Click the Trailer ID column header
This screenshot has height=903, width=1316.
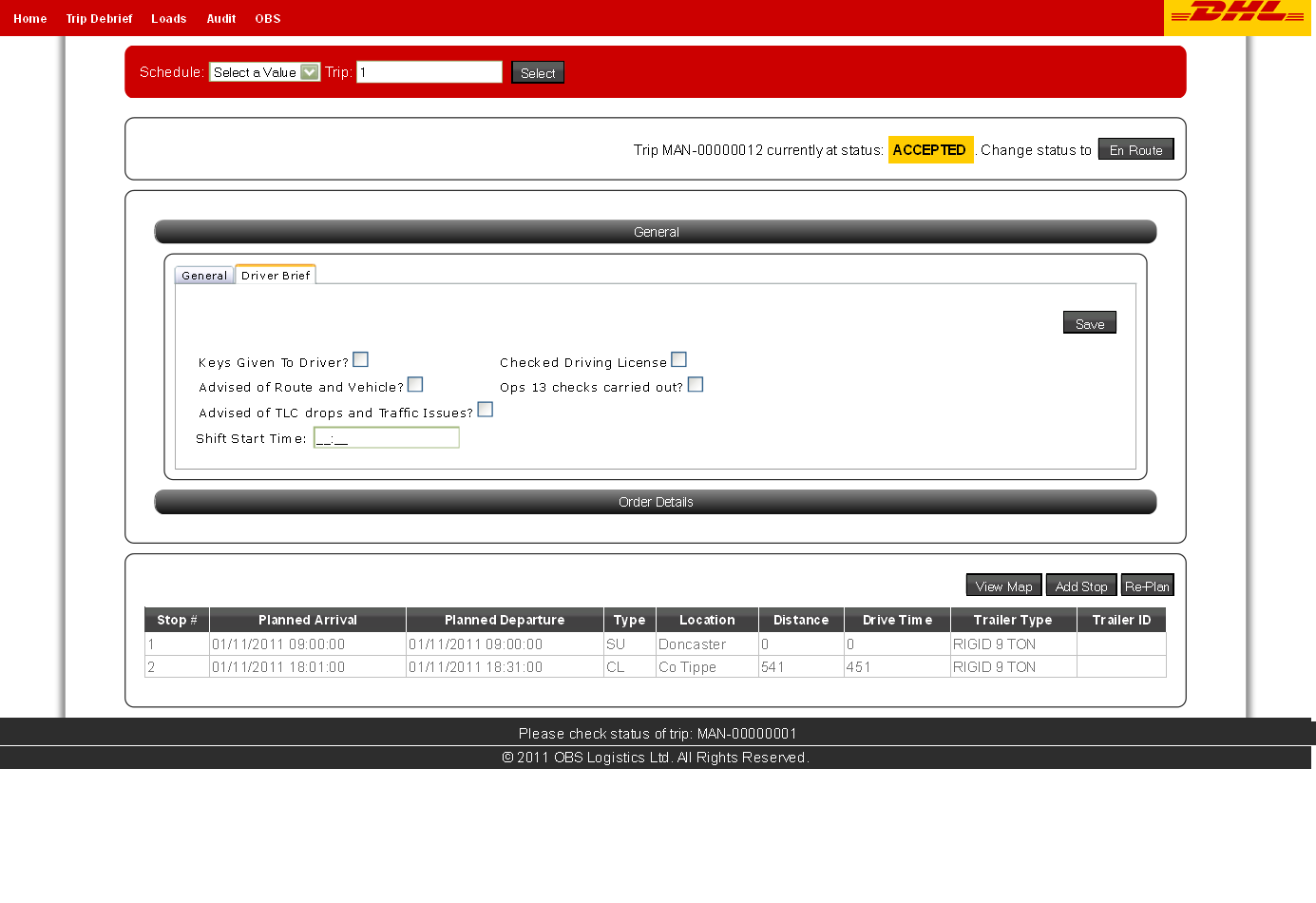pos(1121,620)
